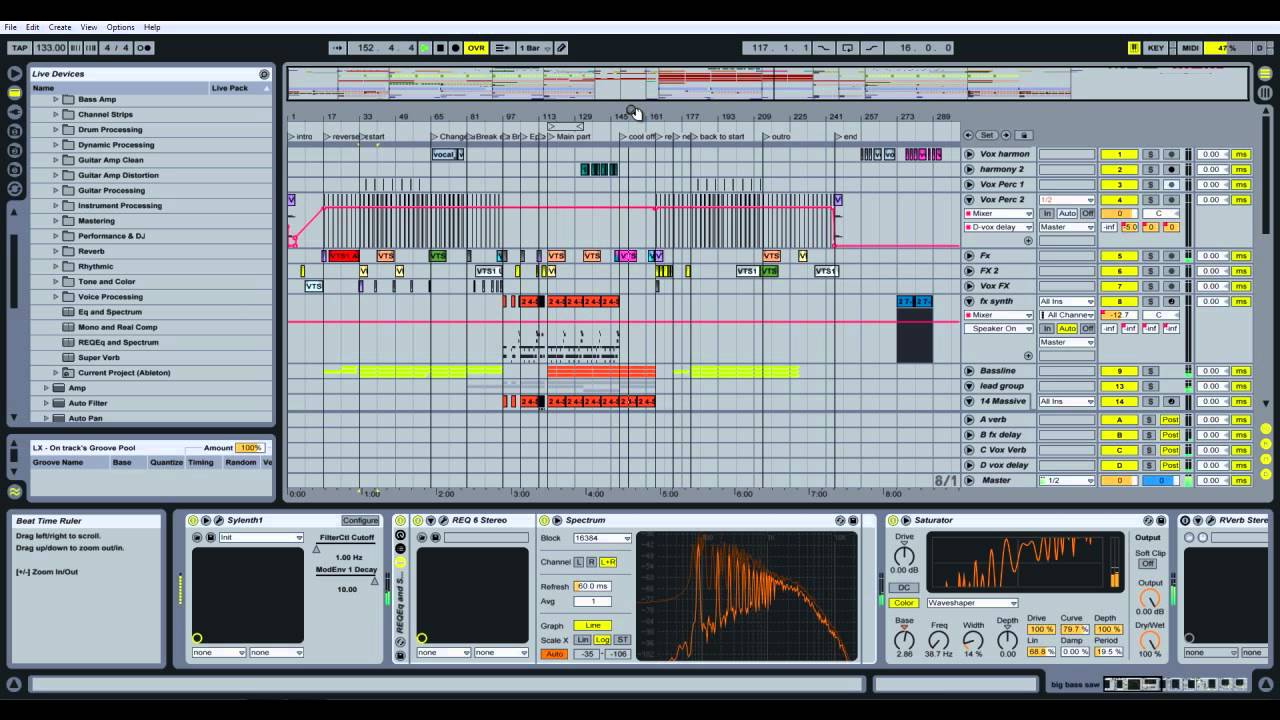1280x720 pixels.
Task: Open the Options menu
Action: (x=120, y=27)
